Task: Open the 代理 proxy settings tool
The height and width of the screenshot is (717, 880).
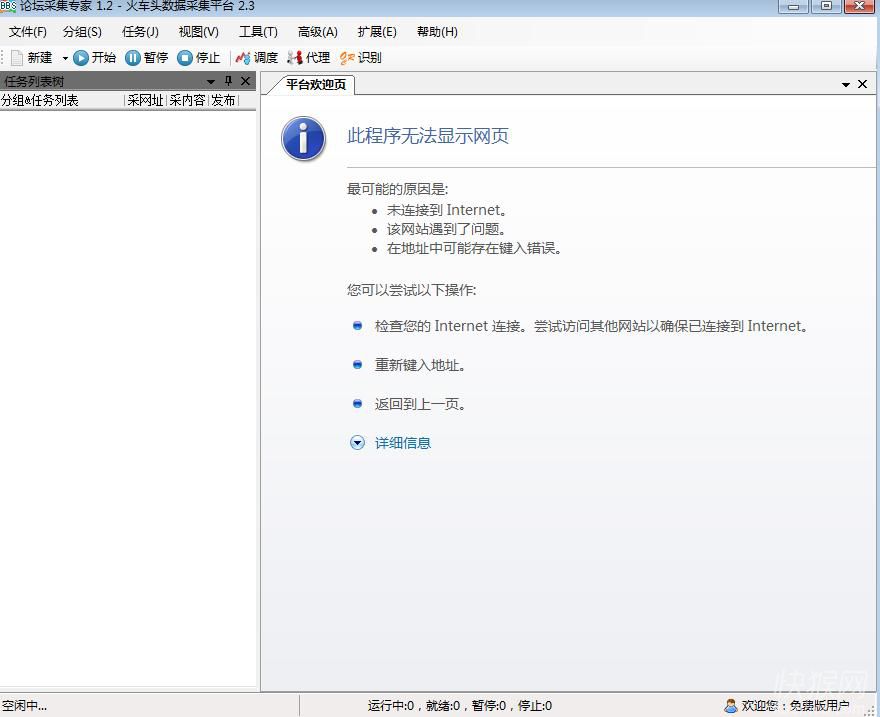Action: click(309, 58)
